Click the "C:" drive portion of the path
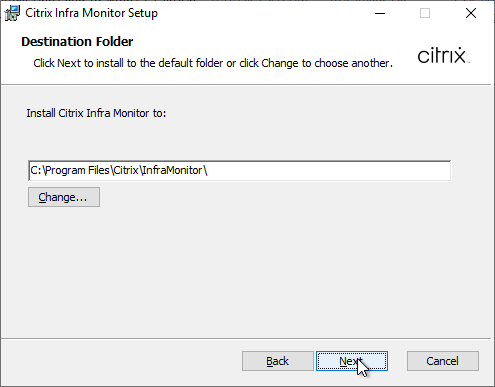The height and width of the screenshot is (387, 495). [36, 170]
